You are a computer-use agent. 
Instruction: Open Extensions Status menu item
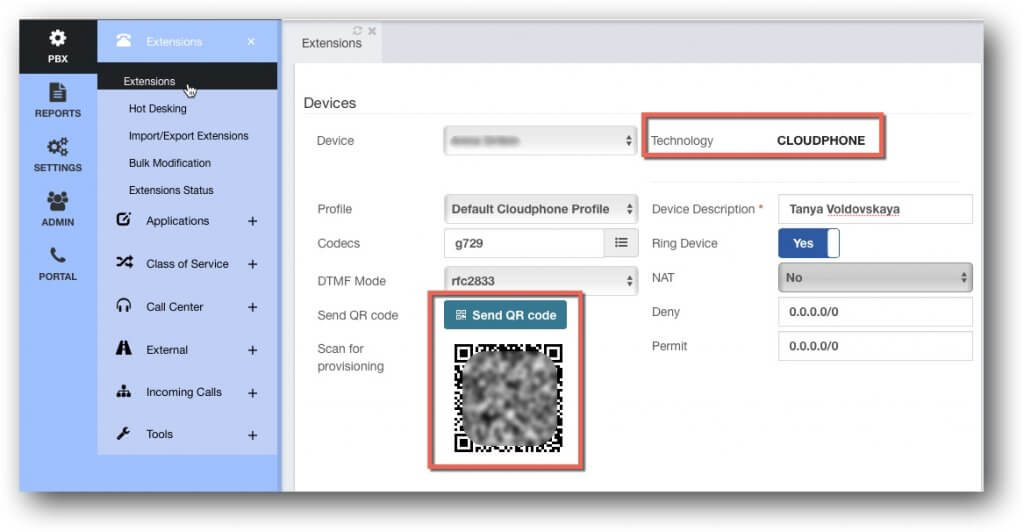(171, 190)
